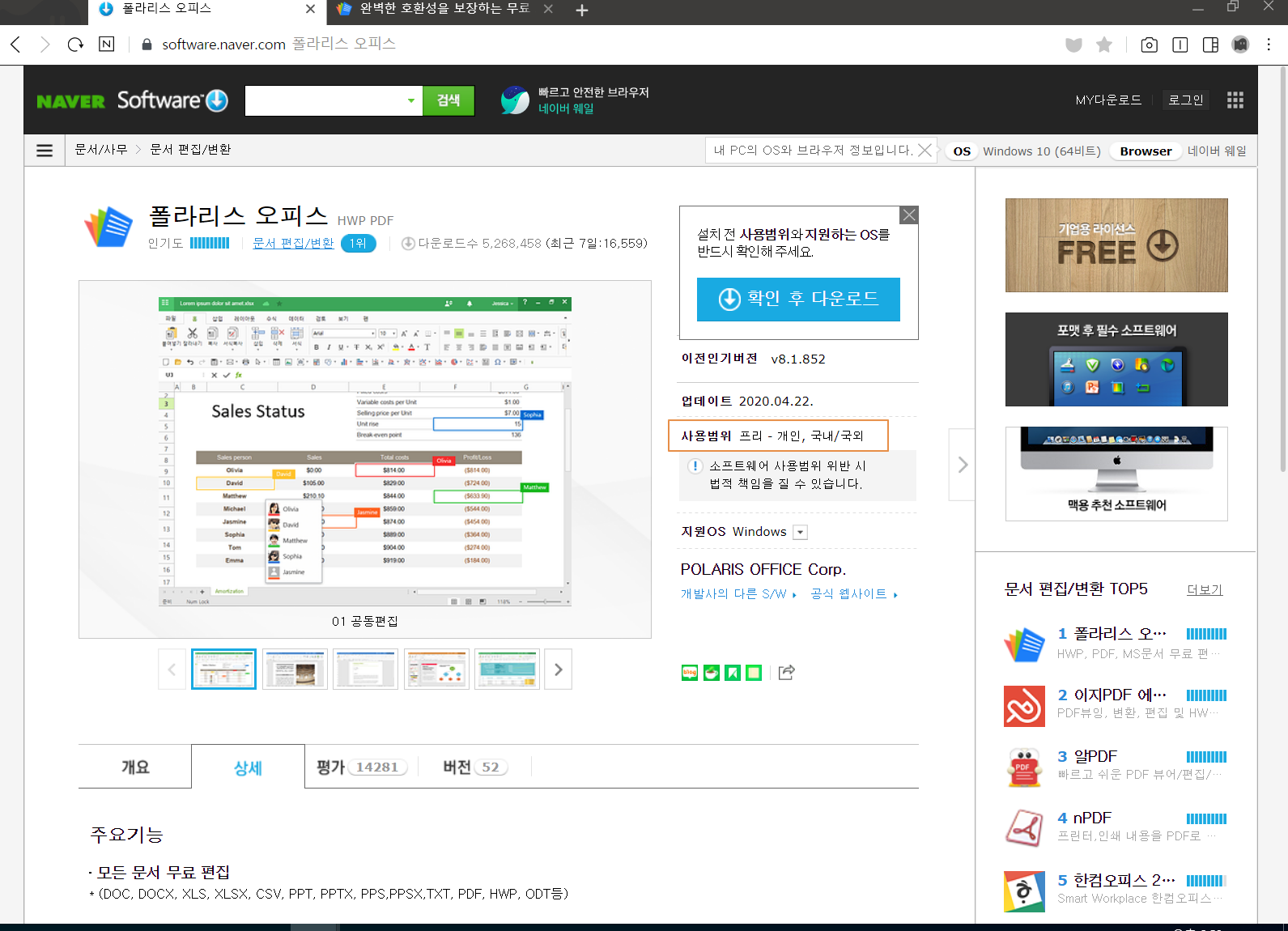Open nPDF list item

tap(1114, 827)
